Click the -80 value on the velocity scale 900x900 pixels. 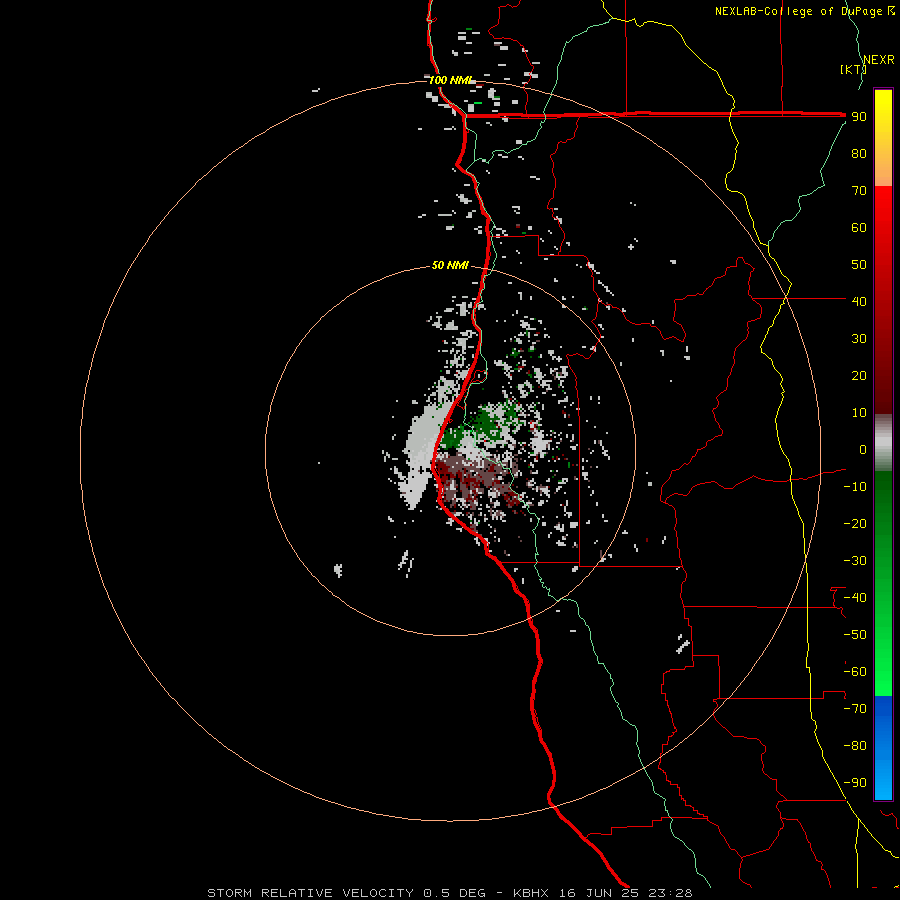(x=855, y=746)
